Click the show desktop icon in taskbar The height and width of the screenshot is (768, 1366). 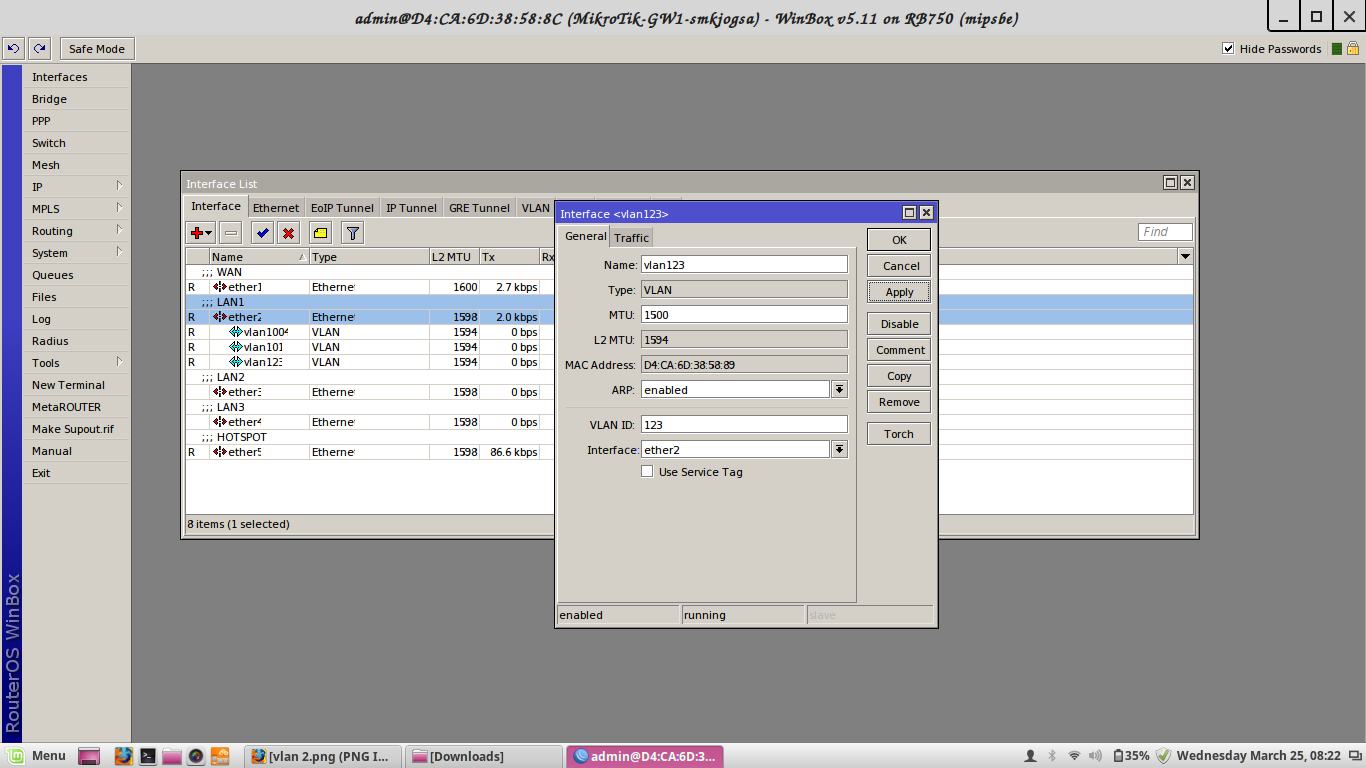tap(89, 756)
